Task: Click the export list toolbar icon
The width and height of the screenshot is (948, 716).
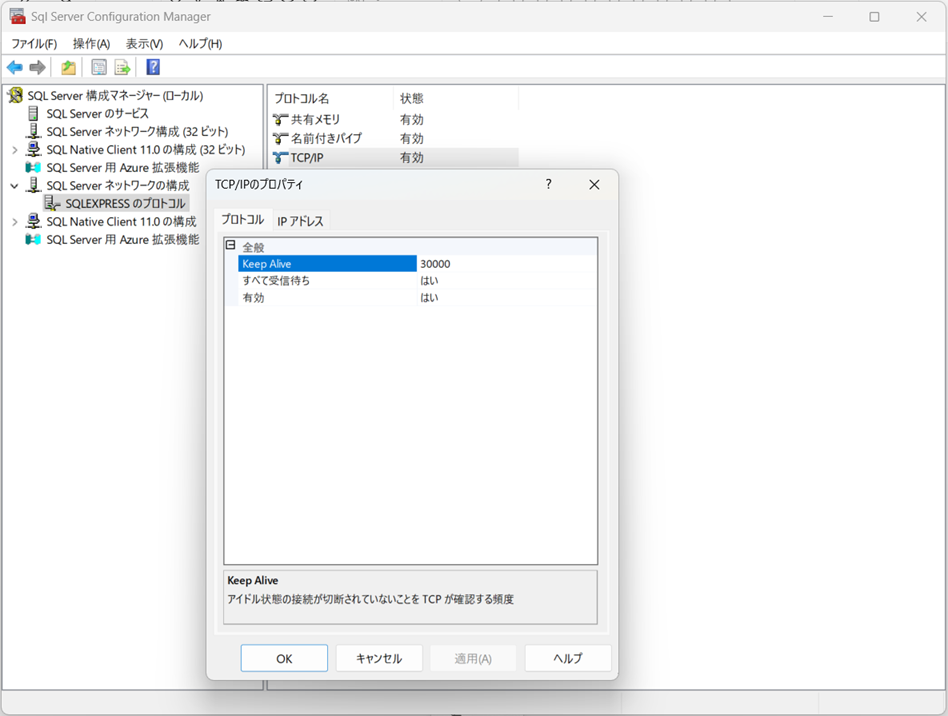Action: (123, 67)
